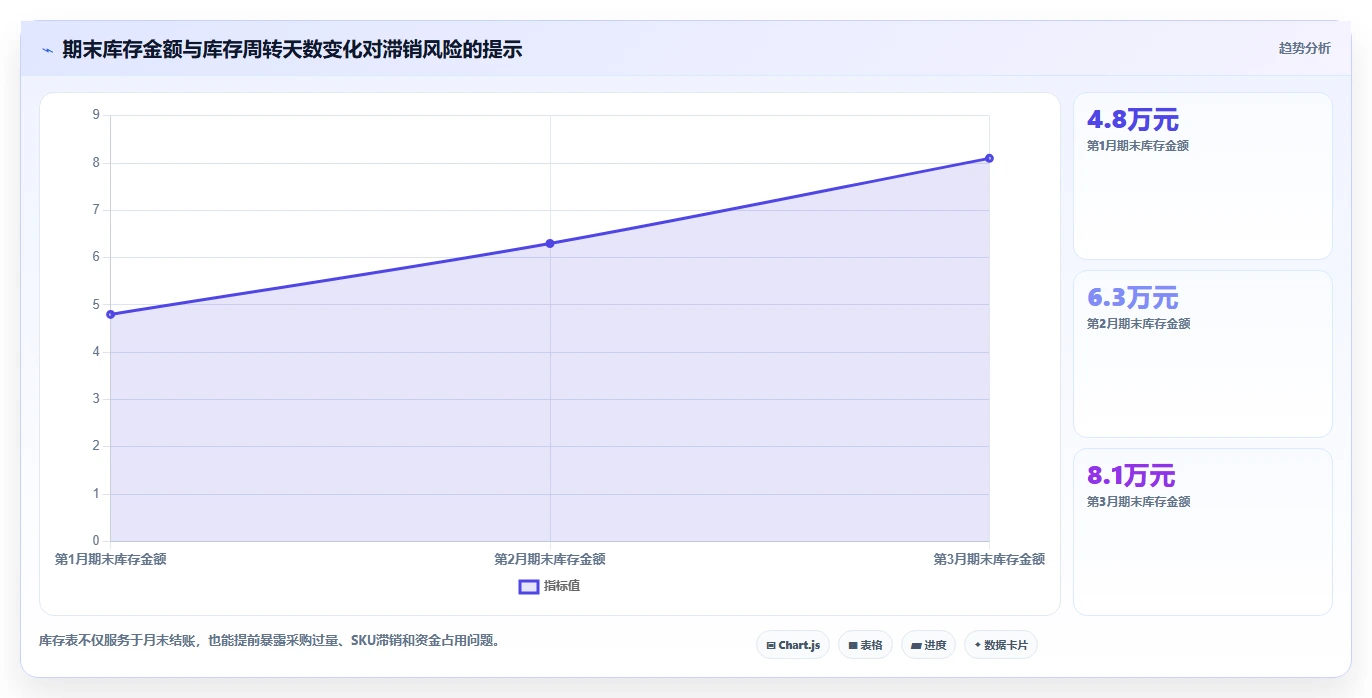This screenshot has height=698, width=1372.
Task: Click the 趋势分析 label in the header
Action: [x=1304, y=48]
